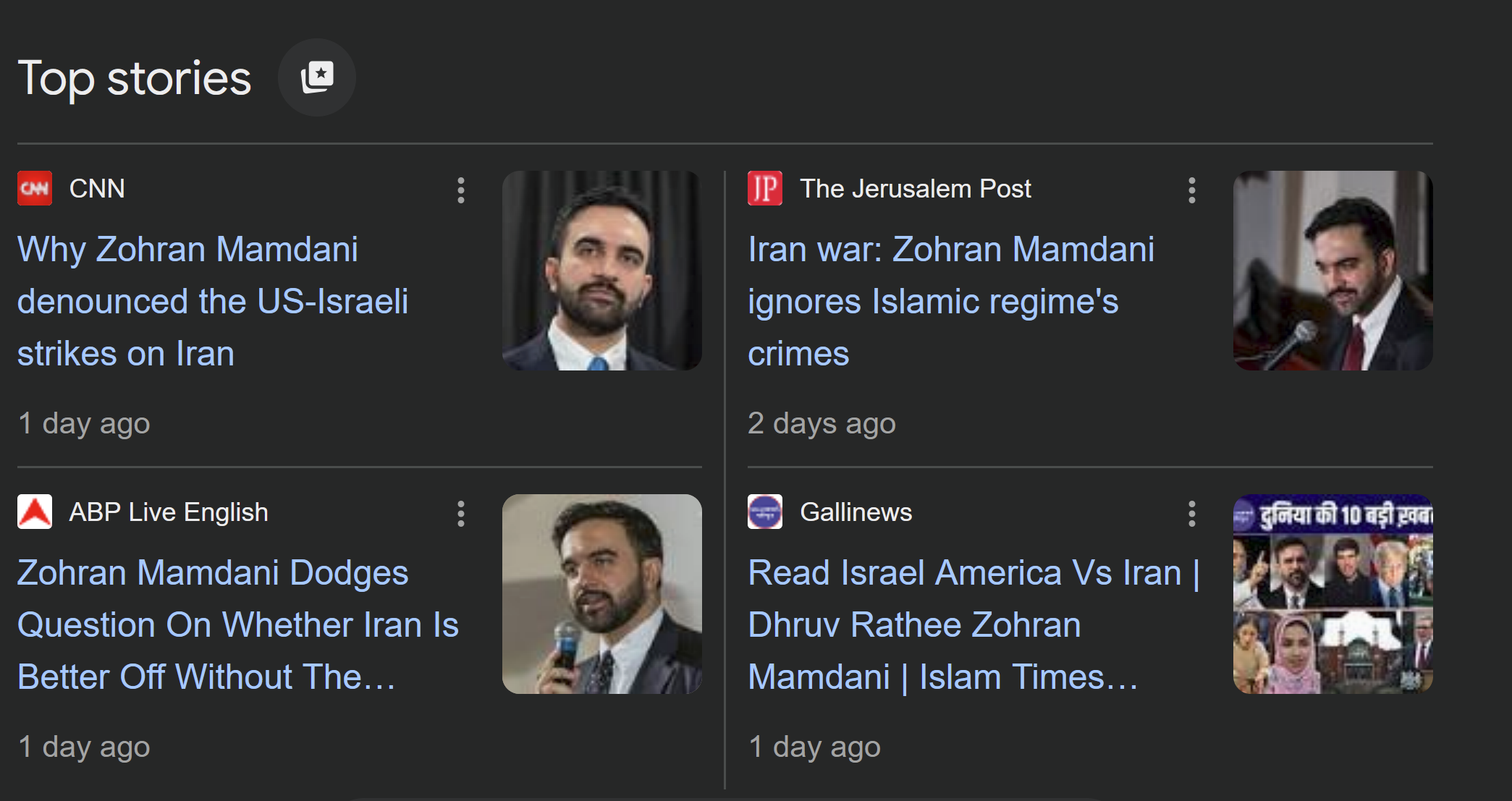Click the saved collections icon beside Top stories
Image resolution: width=1512 pixels, height=801 pixels.
[x=316, y=77]
